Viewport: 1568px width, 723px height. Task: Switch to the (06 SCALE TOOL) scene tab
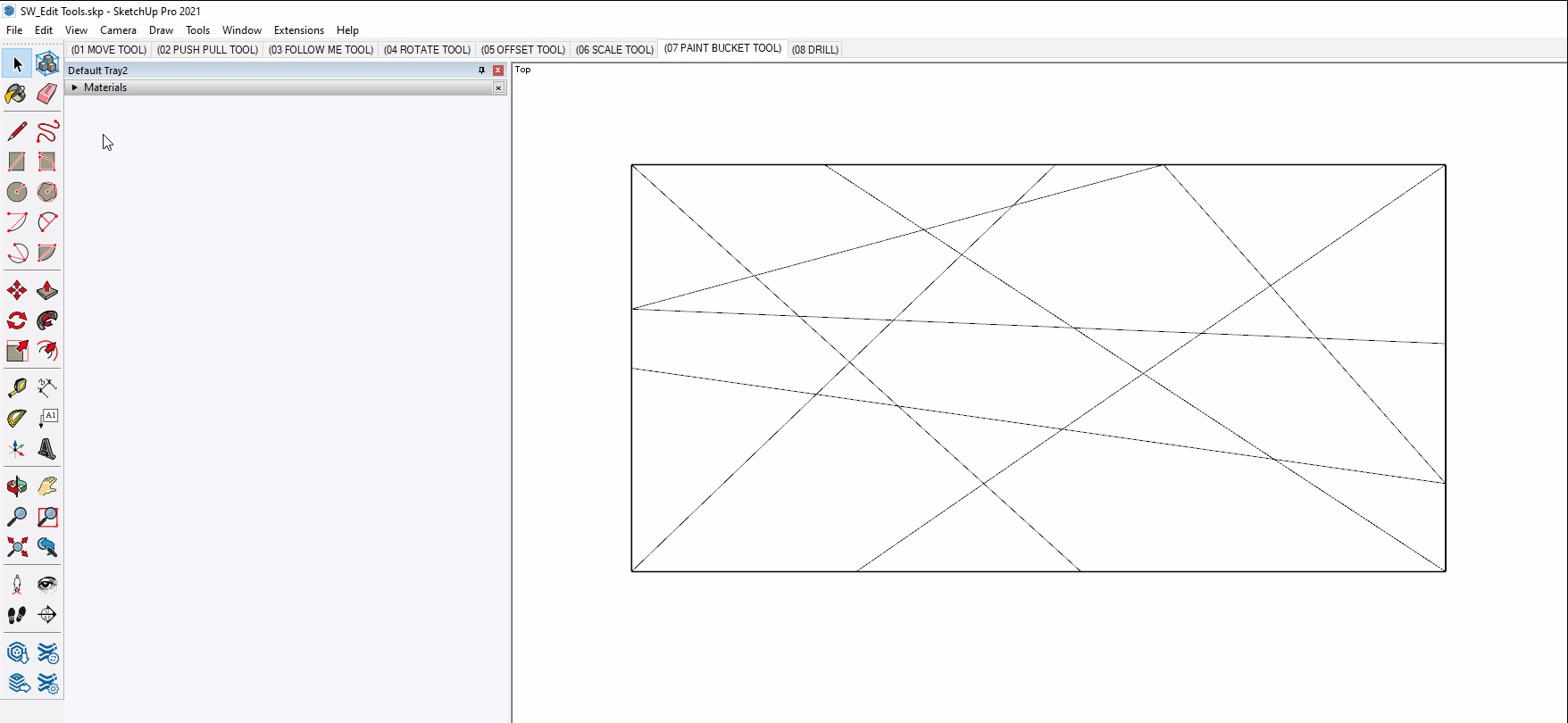pos(615,50)
